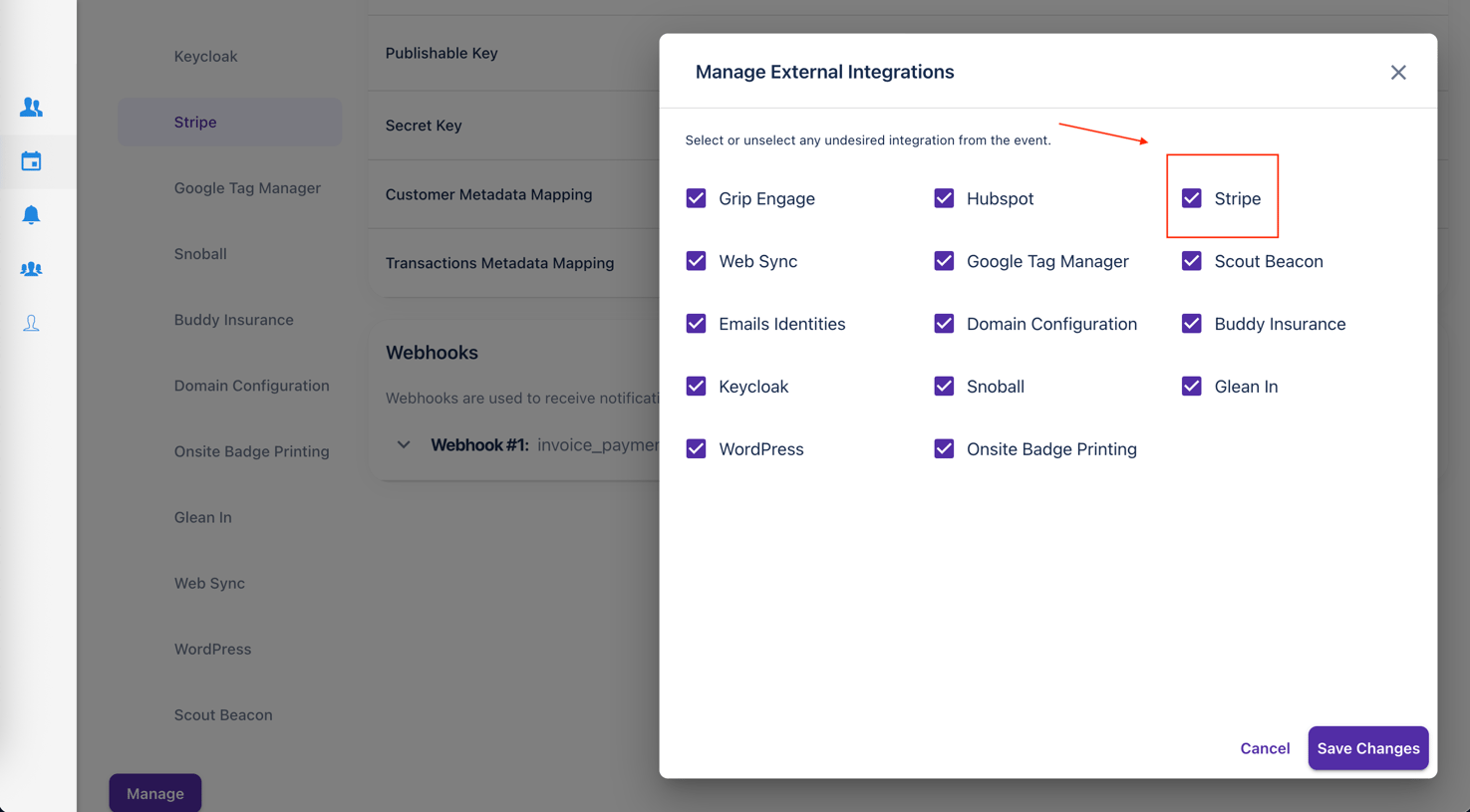Select the calendar events icon in the sidebar
Image resolution: width=1470 pixels, height=812 pixels.
pos(31,160)
